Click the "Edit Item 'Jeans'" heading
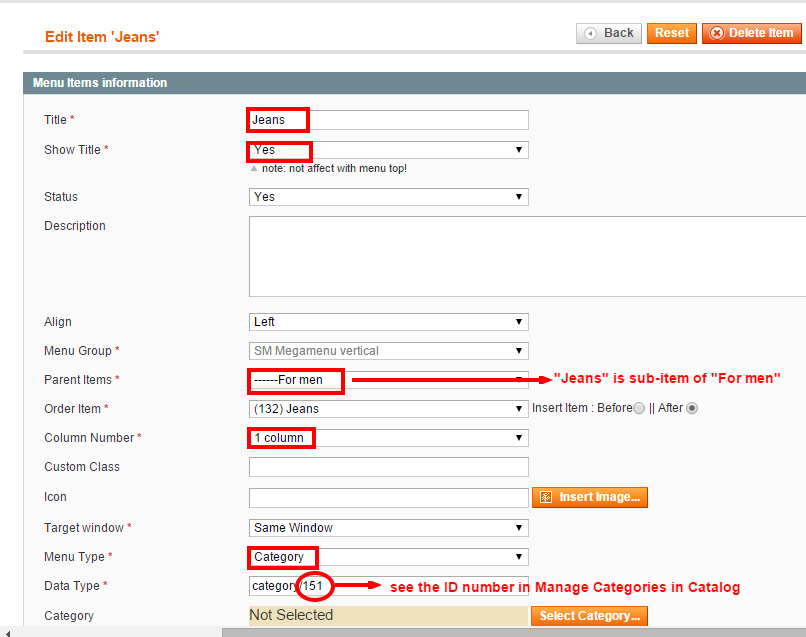Image resolution: width=806 pixels, height=637 pixels. pyautogui.click(x=102, y=37)
